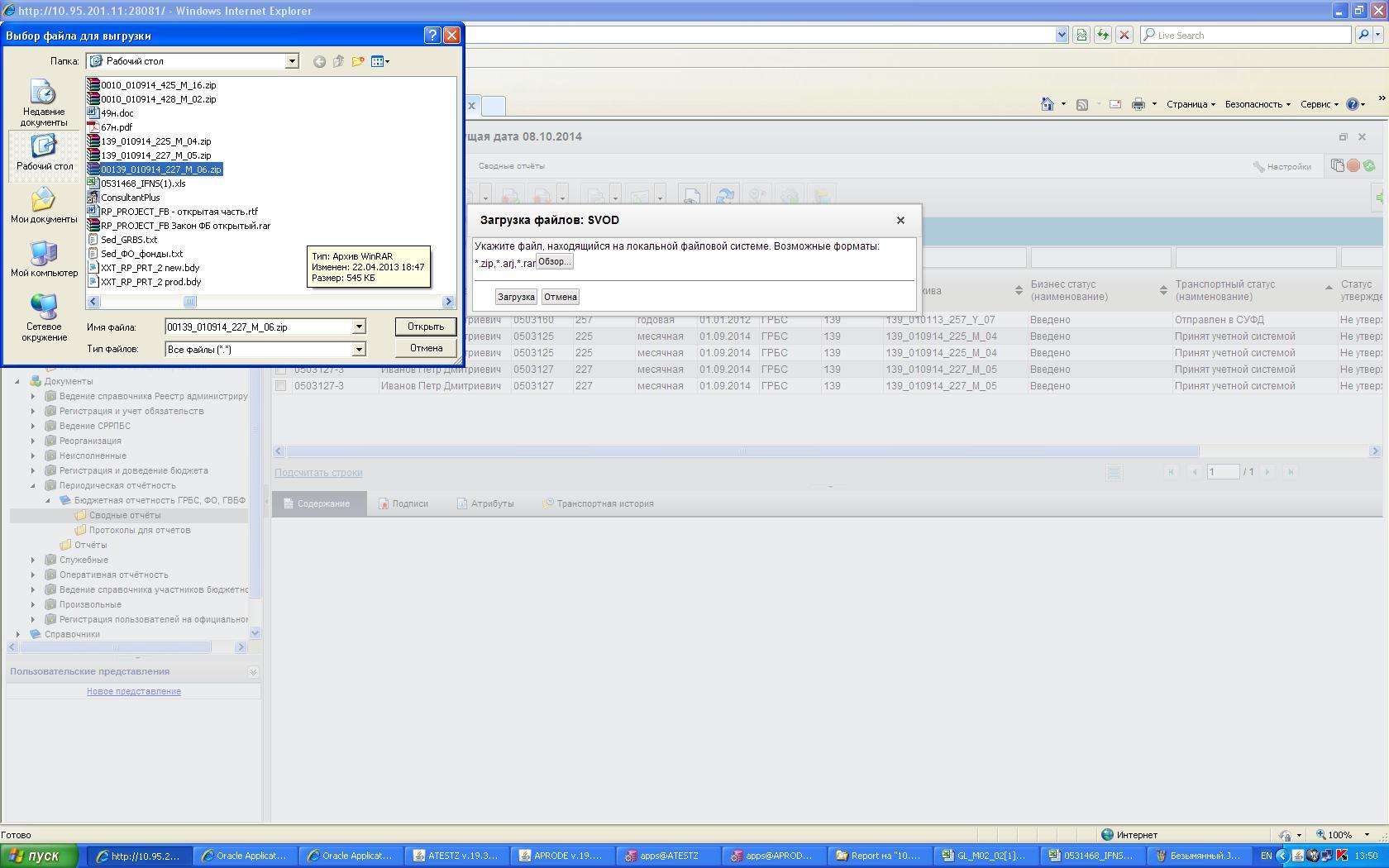
Task: Click the dialog help question mark button
Action: [x=432, y=36]
